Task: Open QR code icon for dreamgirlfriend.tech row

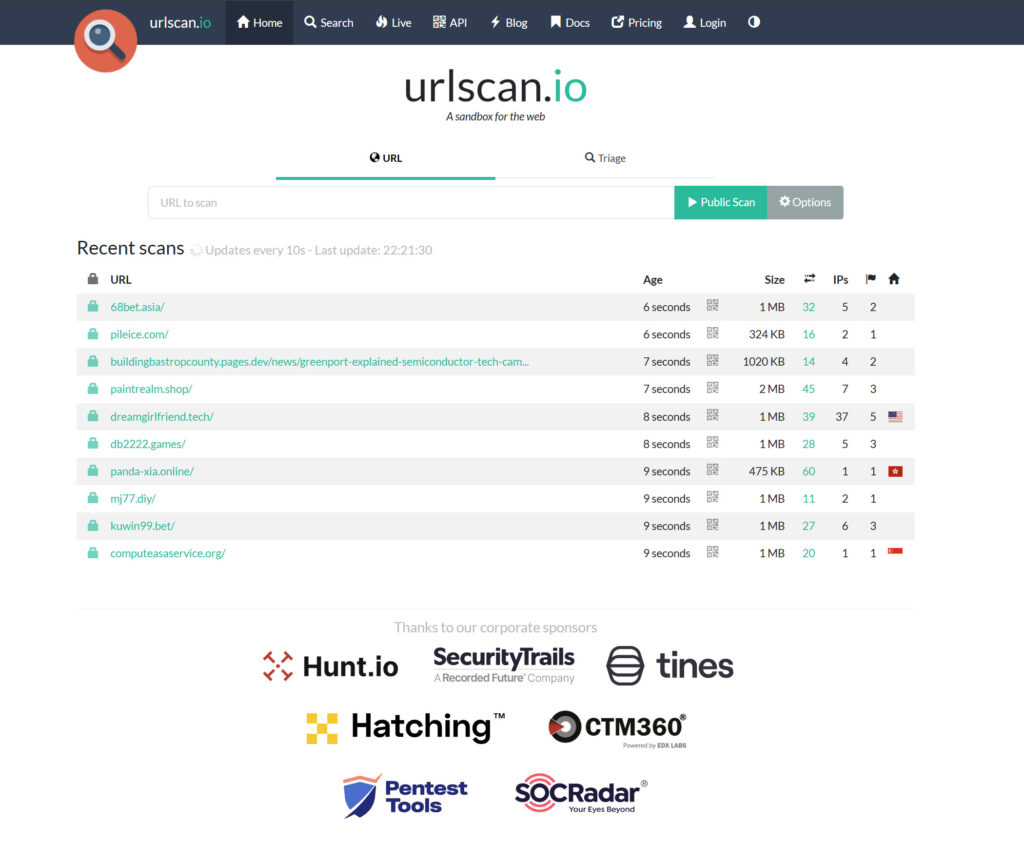Action: click(712, 415)
